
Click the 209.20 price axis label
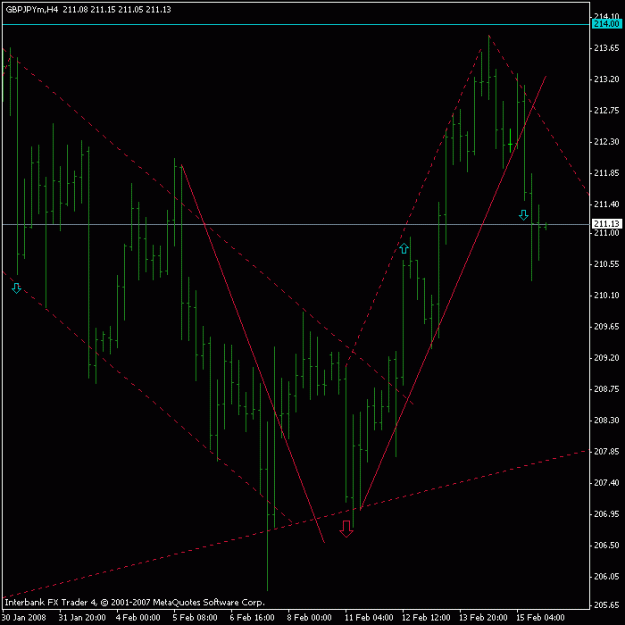pos(606,358)
